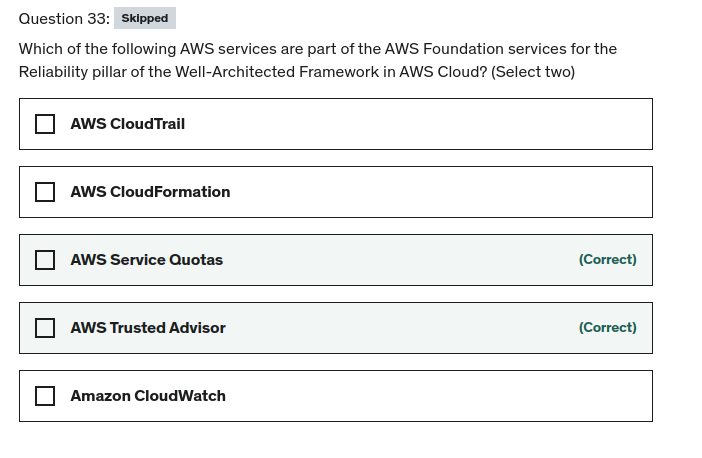Viewport: 702px width, 458px height.
Task: Enable the AWS Service Quotas checkbox
Action: point(45,260)
